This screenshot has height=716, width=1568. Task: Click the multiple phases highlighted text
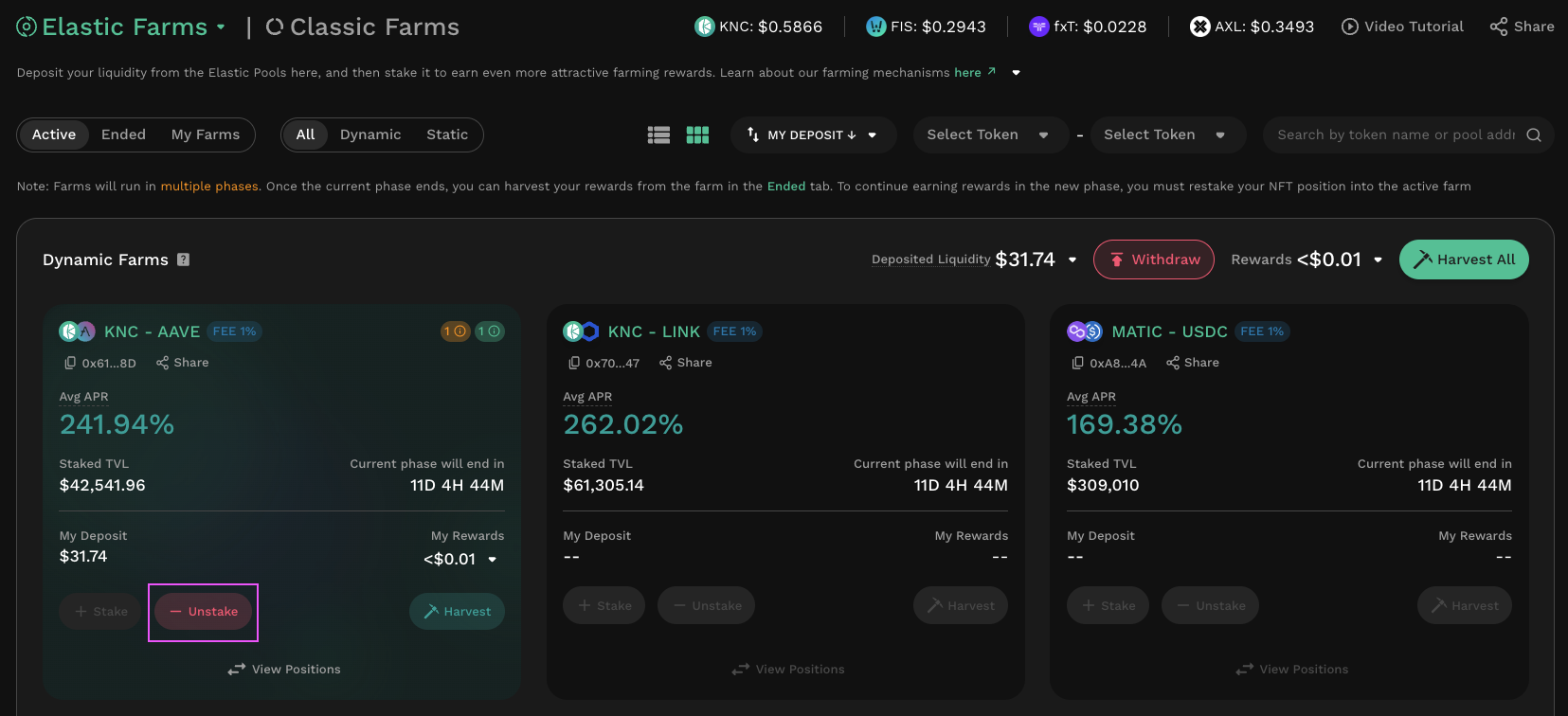click(x=209, y=187)
